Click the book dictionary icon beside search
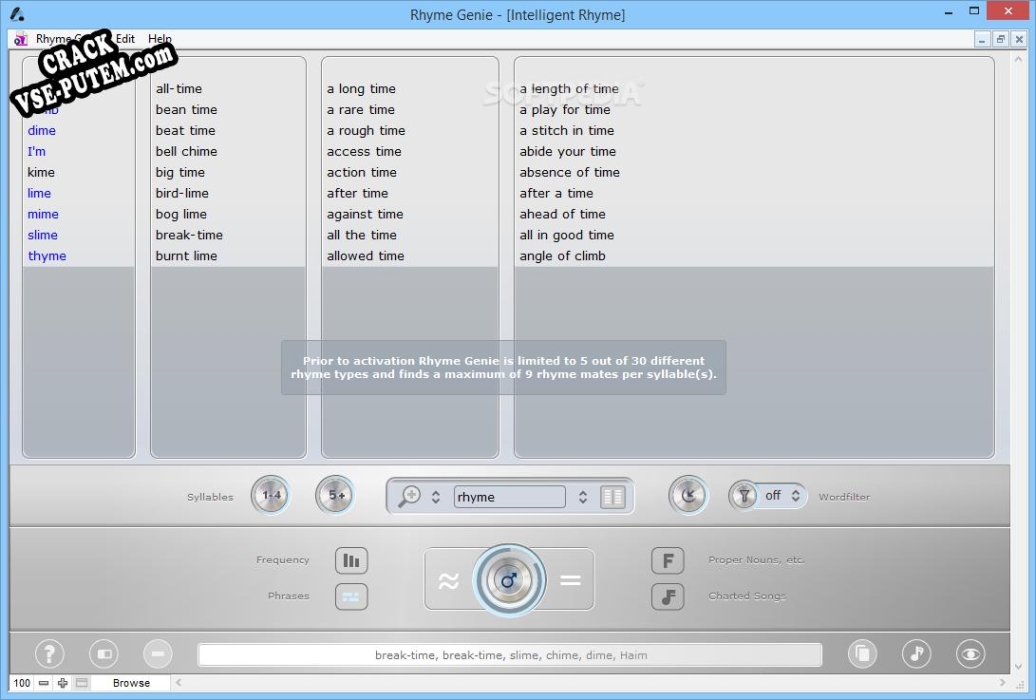 tap(612, 497)
